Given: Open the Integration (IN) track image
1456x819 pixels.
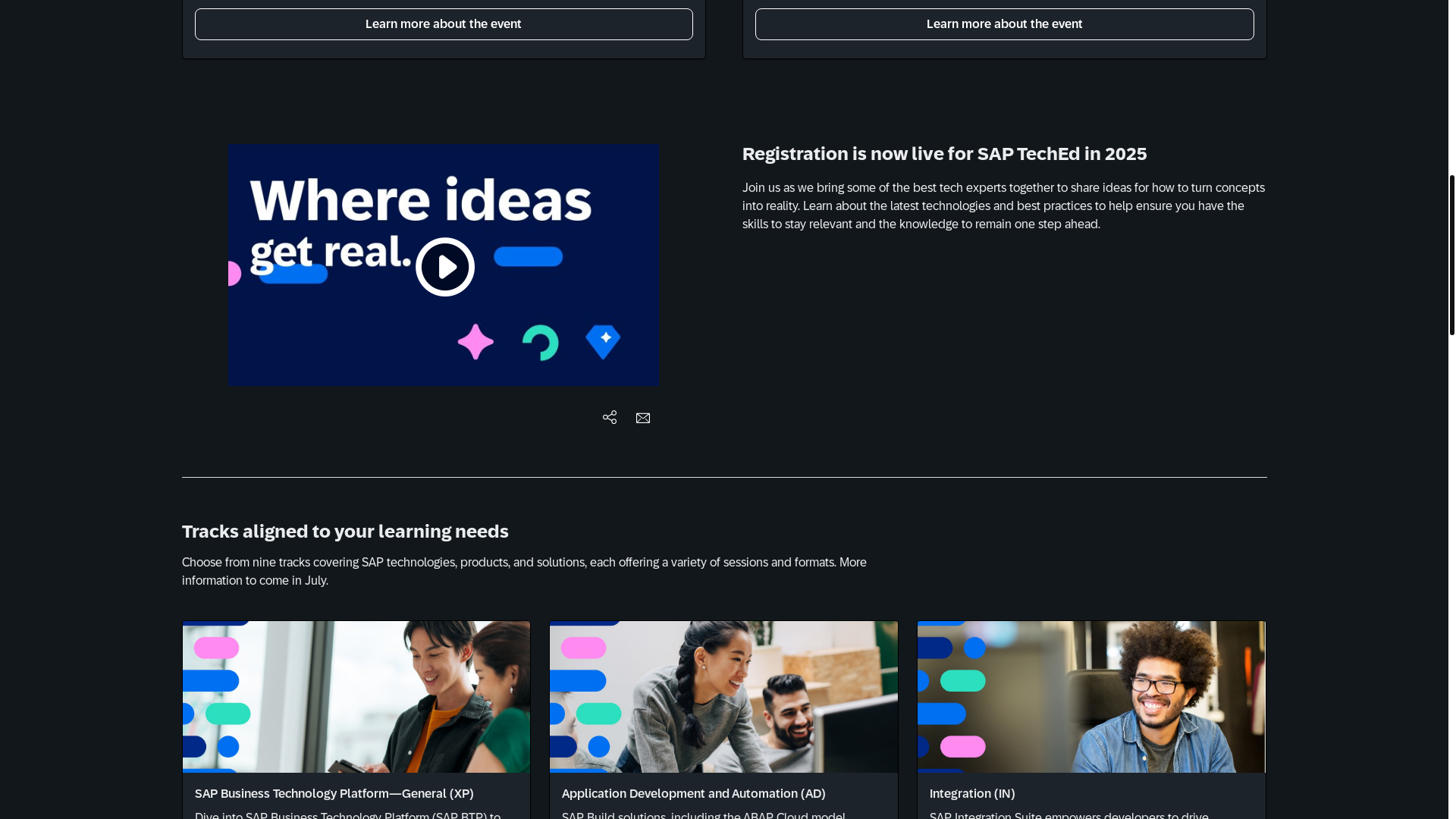Looking at the screenshot, I should click(x=1091, y=697).
